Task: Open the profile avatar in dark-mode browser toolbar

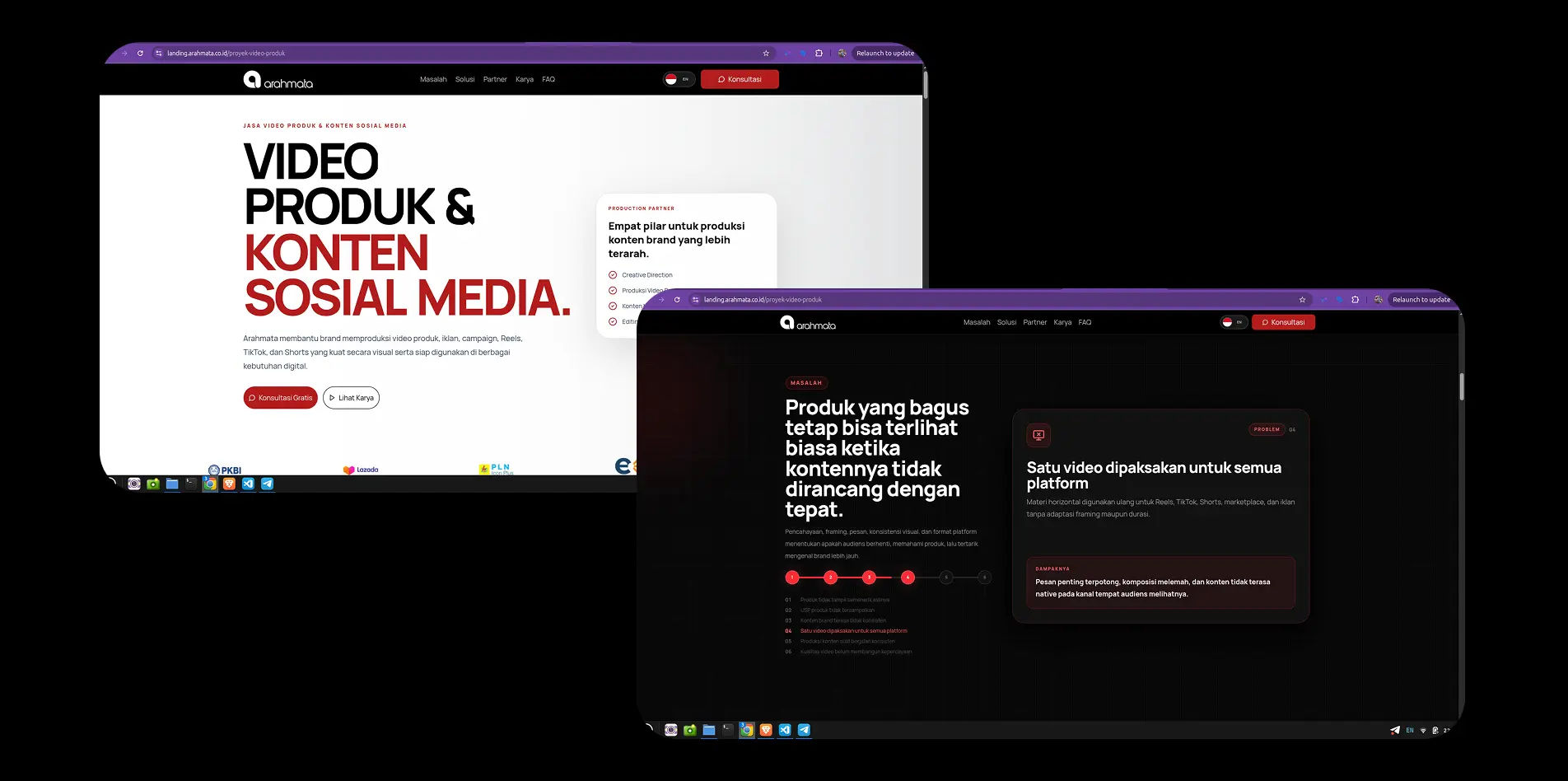Action: tap(1378, 300)
